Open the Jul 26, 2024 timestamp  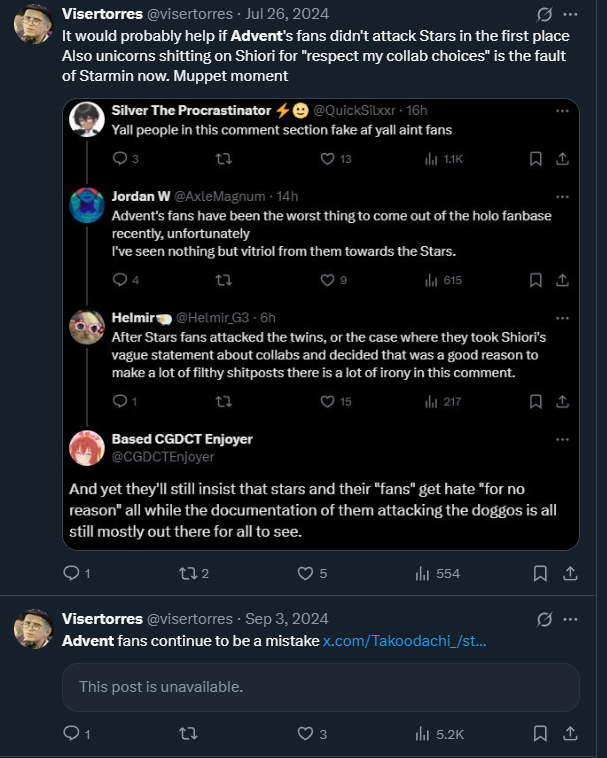pos(287,14)
